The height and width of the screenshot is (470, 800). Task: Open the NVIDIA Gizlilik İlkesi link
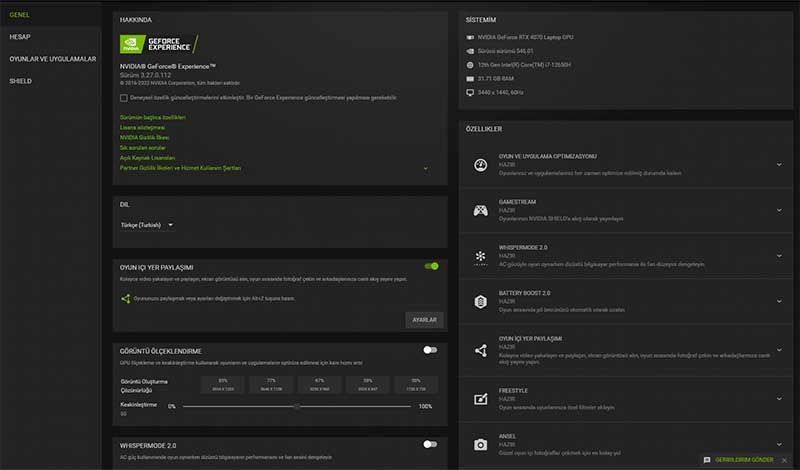click(144, 138)
